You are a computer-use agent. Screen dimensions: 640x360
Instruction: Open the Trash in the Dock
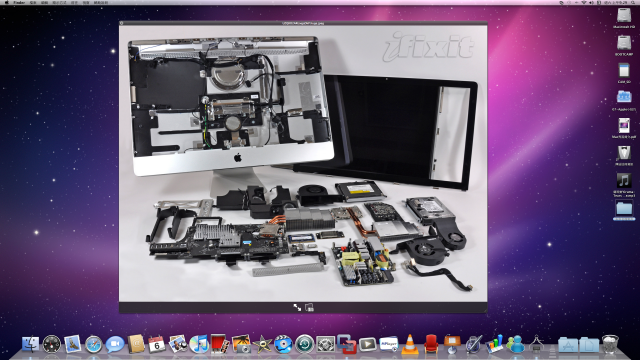(x=610, y=344)
